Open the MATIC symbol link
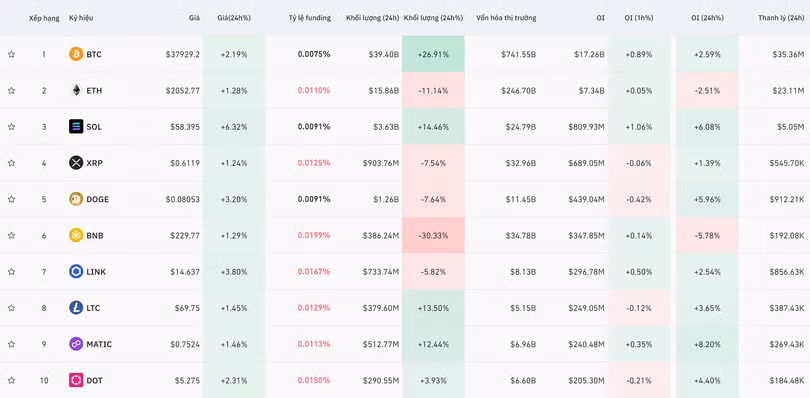The image size is (810, 398). tap(99, 344)
